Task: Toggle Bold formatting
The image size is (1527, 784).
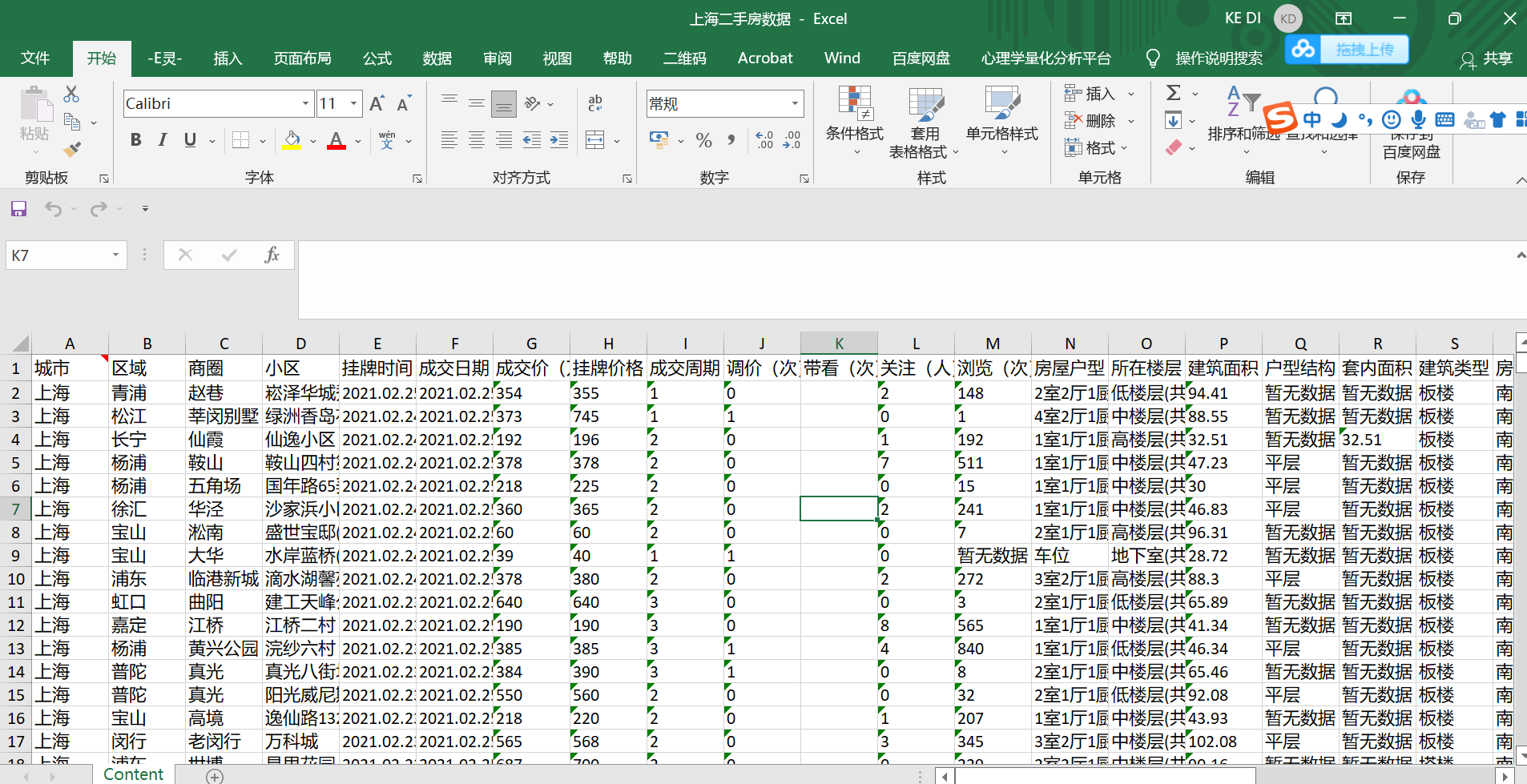Action: 135,140
